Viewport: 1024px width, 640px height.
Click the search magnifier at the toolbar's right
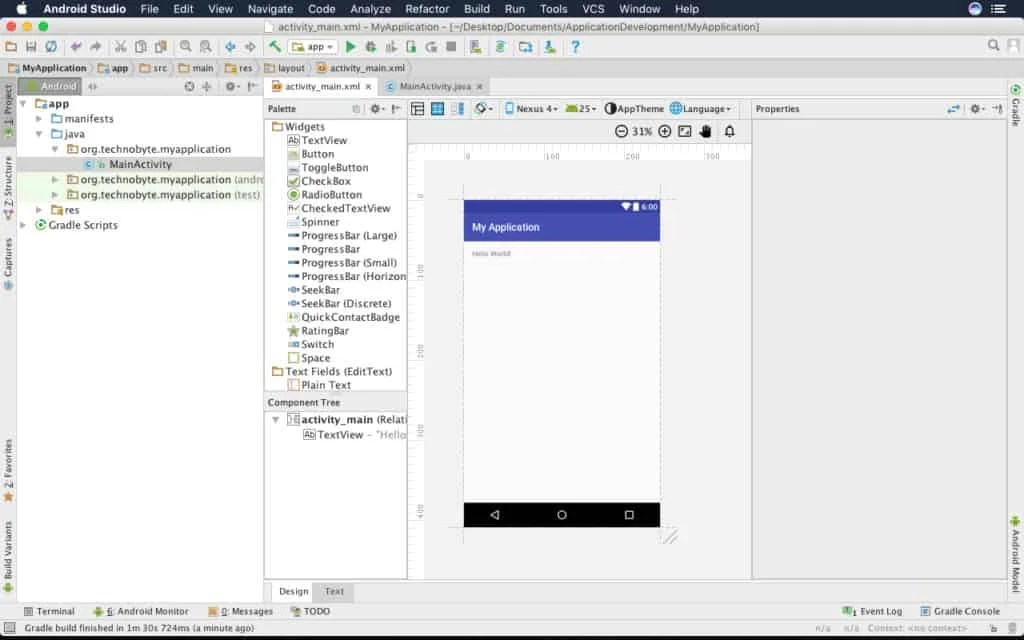click(x=993, y=45)
